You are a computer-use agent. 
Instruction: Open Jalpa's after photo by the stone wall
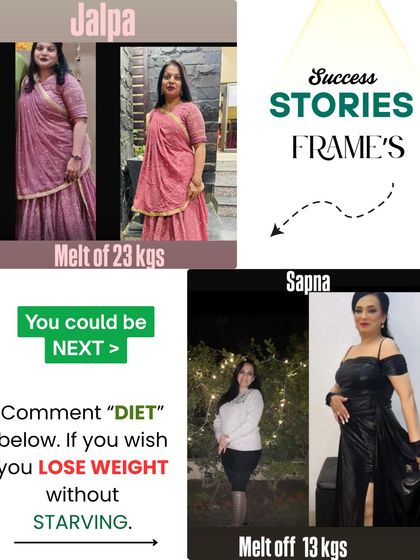pos(178,143)
